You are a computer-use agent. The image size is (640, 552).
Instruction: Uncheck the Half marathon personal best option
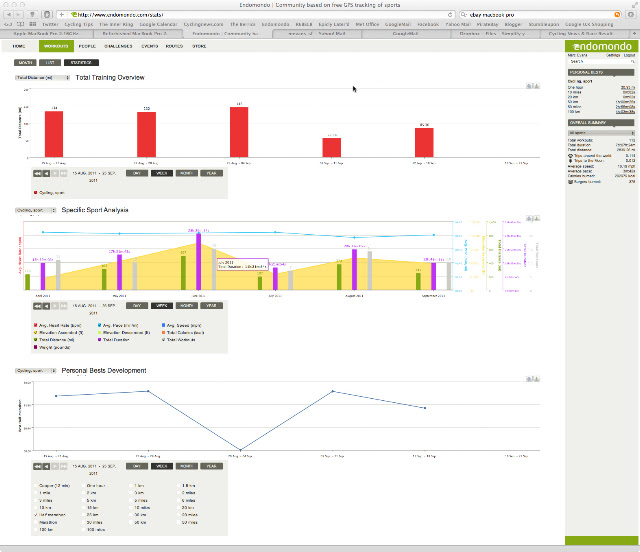point(36,515)
